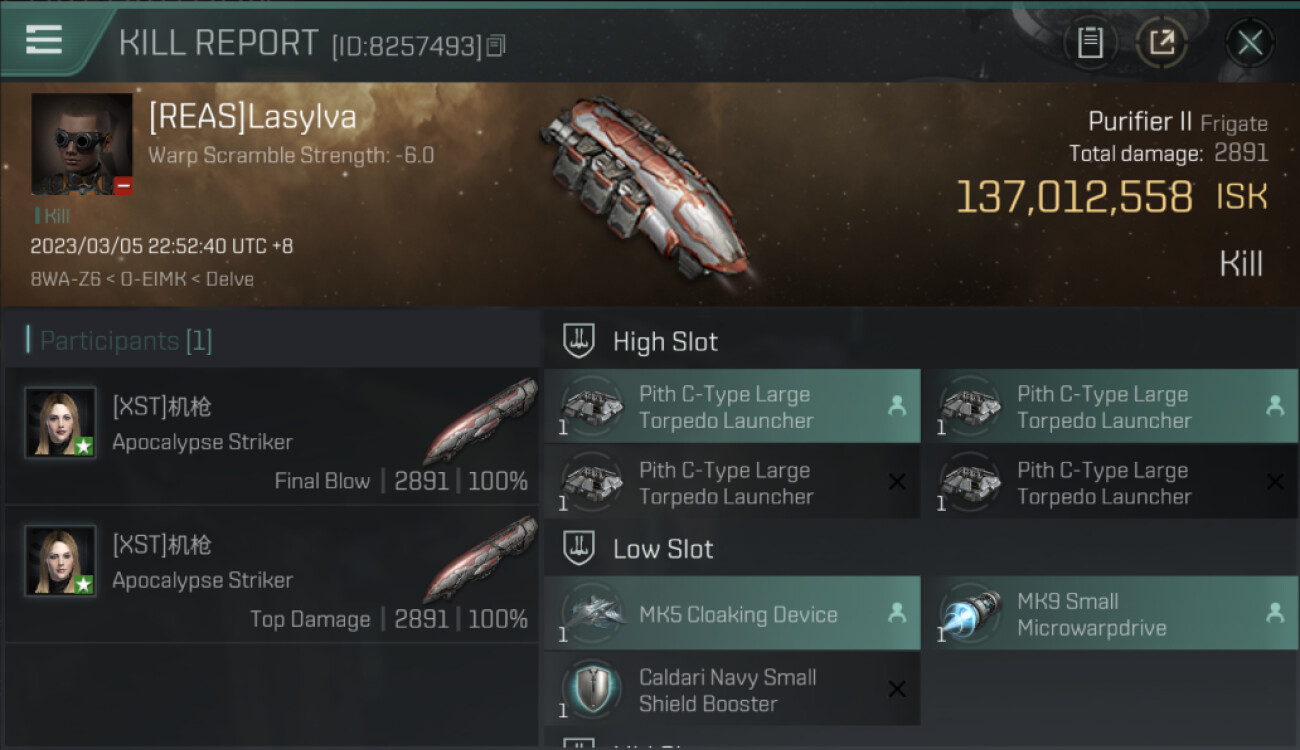
Task: Click the High Slot section header icon
Action: (580, 341)
